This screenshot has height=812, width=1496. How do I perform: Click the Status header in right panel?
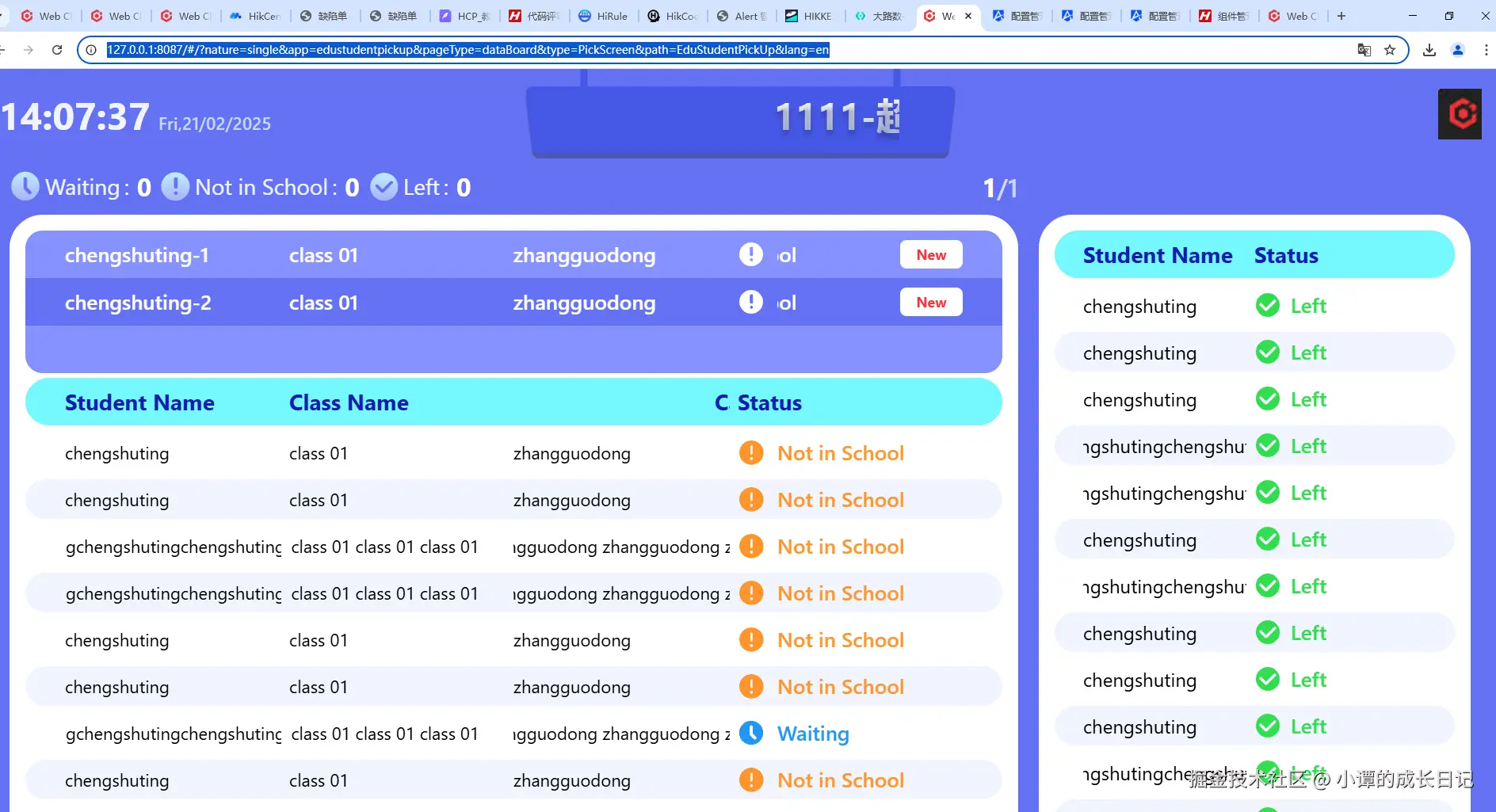pos(1286,255)
